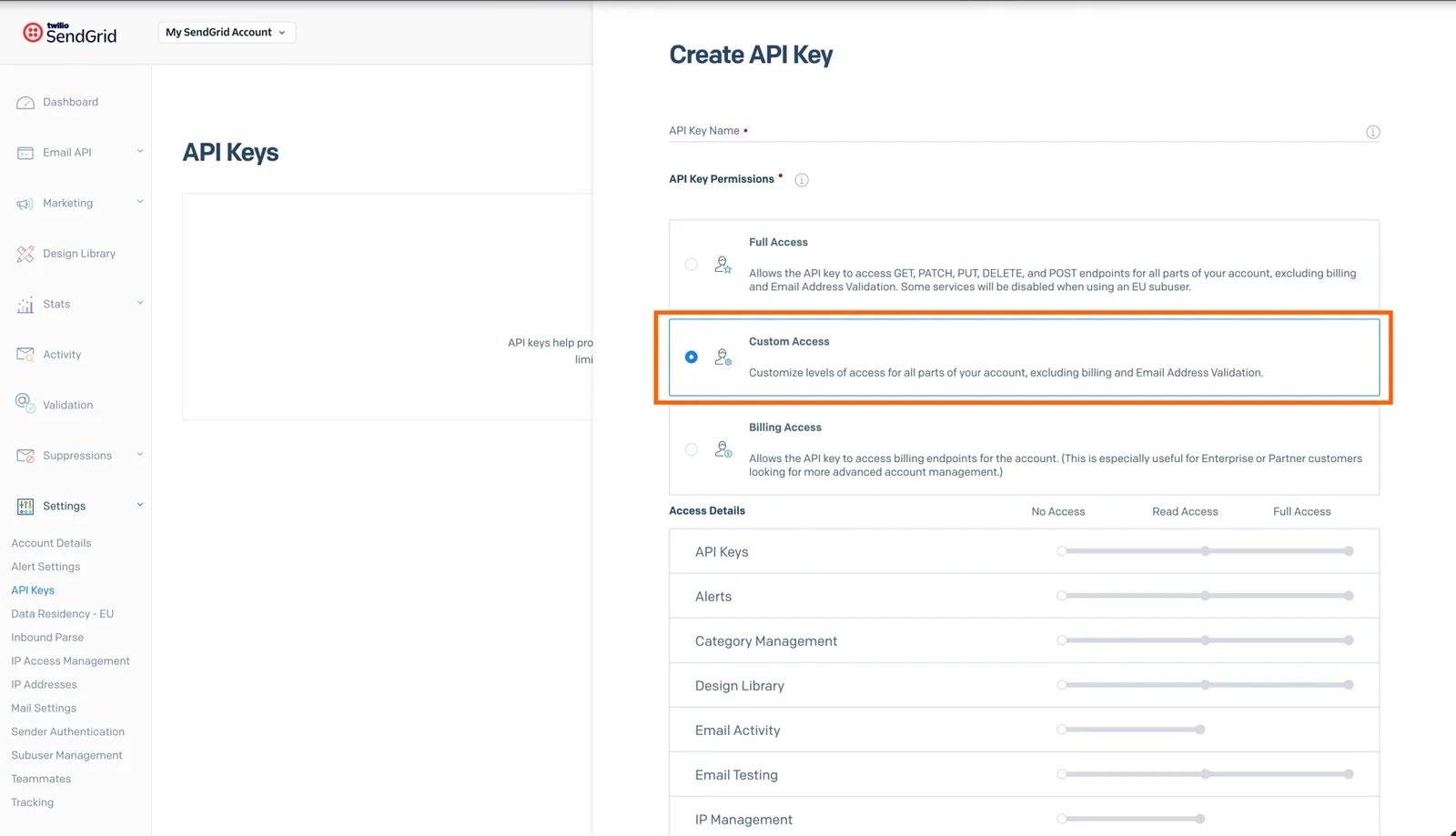The height and width of the screenshot is (836, 1456).
Task: Select the Custom Access radio button
Action: (692, 358)
